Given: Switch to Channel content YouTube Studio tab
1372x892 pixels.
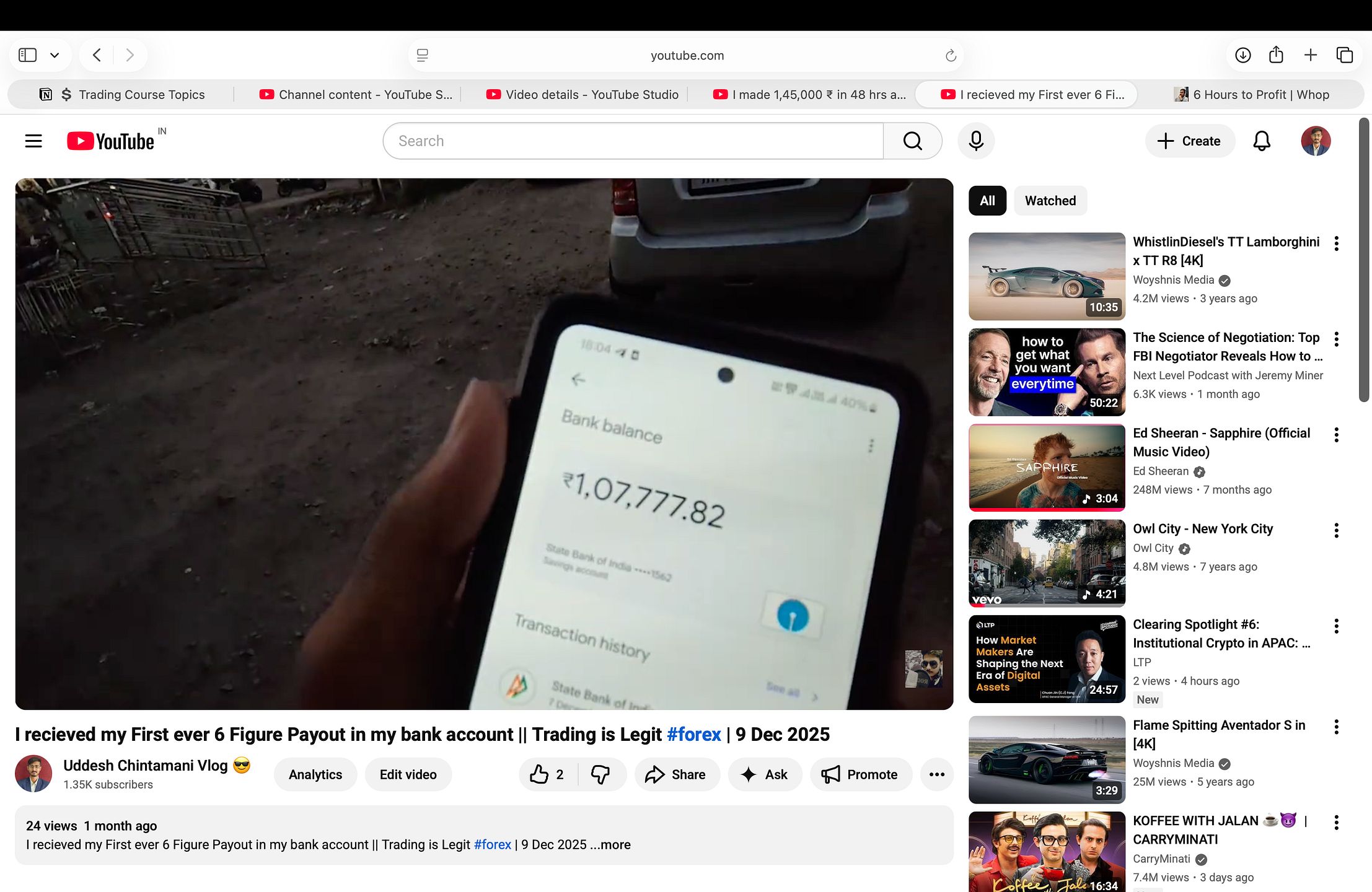Looking at the screenshot, I should 356,95.
